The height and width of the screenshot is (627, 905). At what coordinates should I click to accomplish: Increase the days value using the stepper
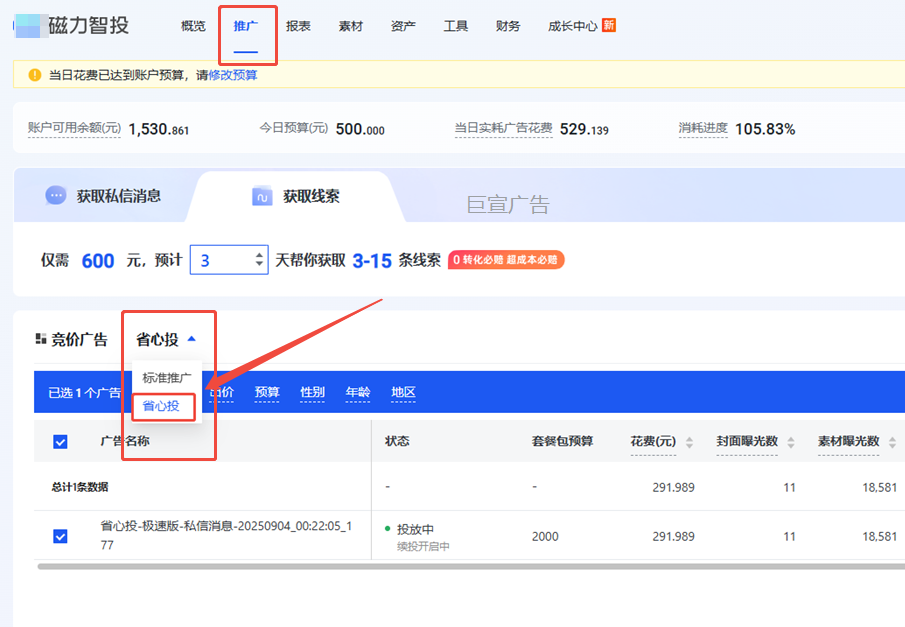pyautogui.click(x=260, y=253)
